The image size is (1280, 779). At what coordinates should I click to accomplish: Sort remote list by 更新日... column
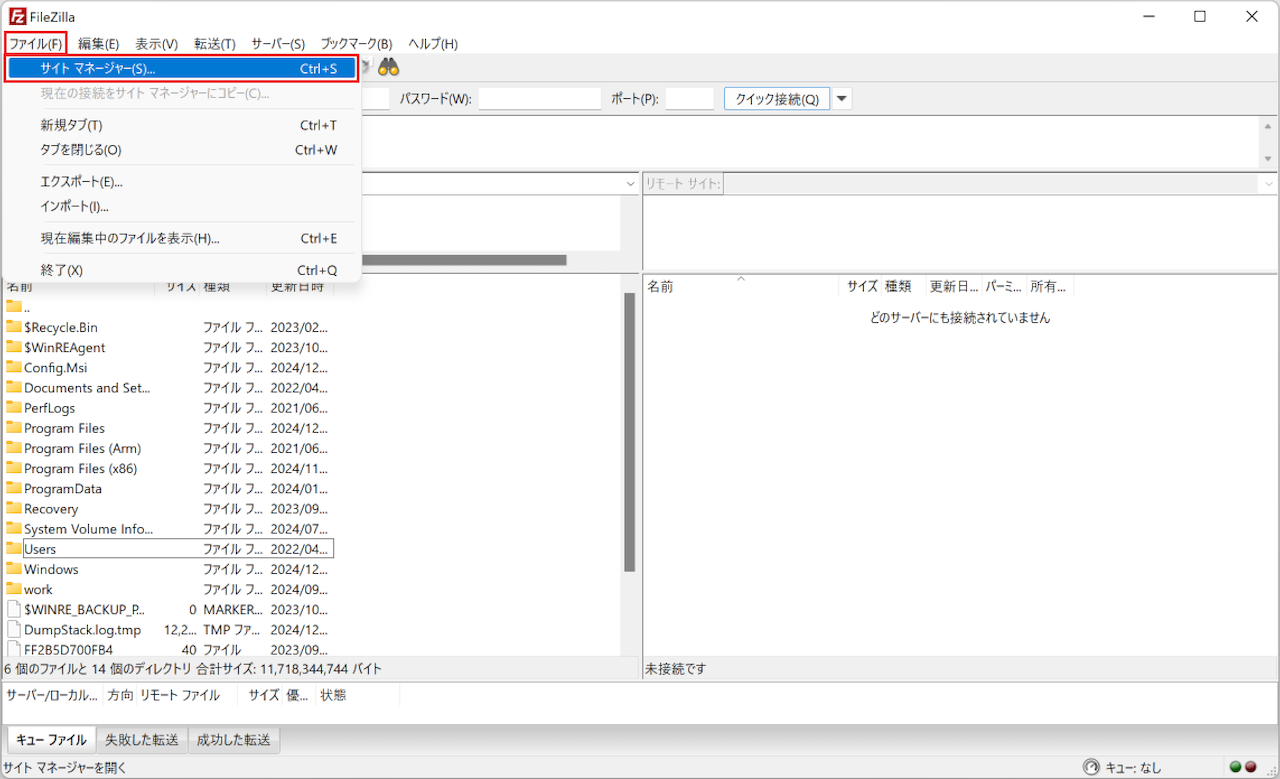[x=954, y=286]
